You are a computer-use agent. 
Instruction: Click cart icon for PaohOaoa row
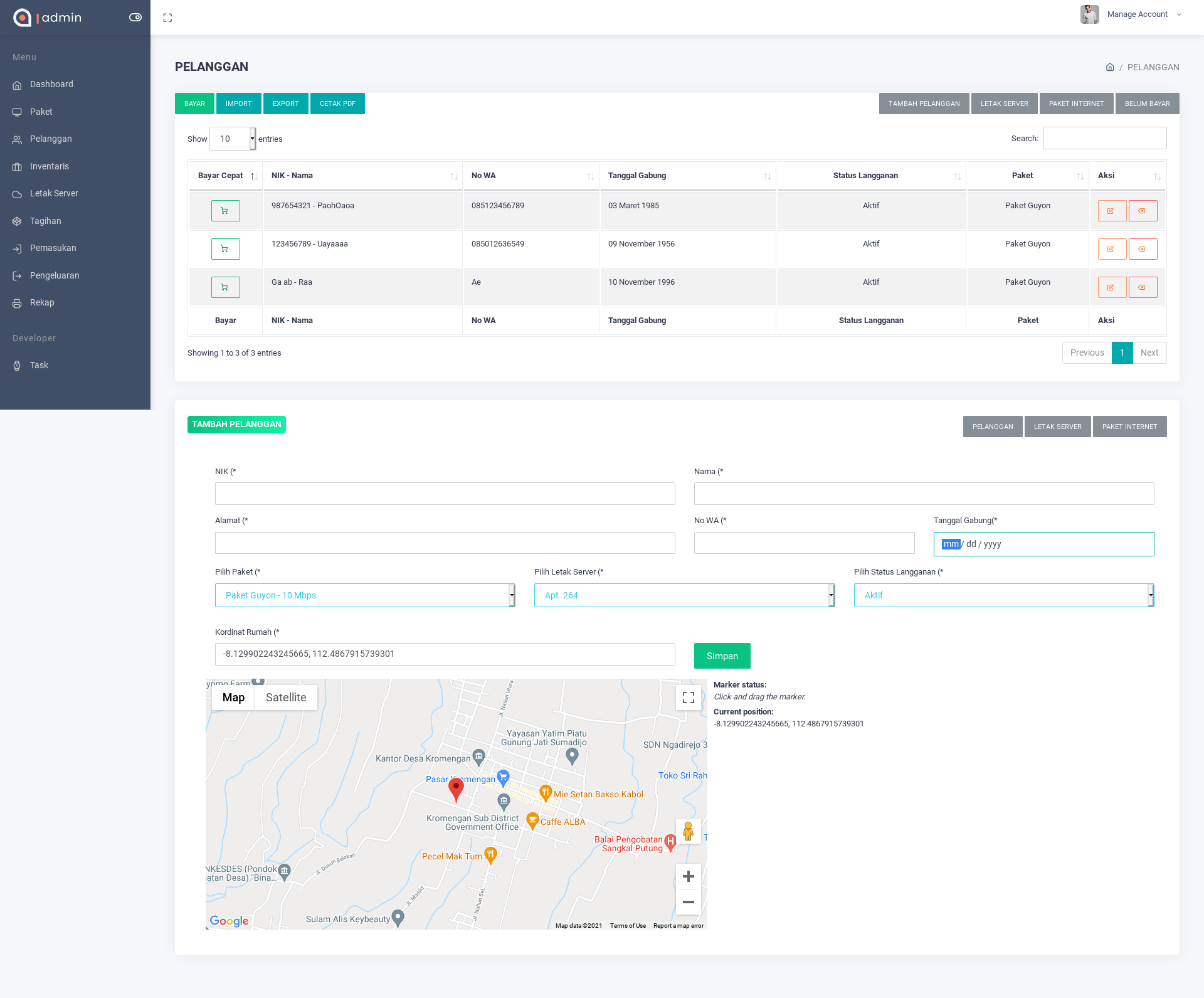point(225,211)
